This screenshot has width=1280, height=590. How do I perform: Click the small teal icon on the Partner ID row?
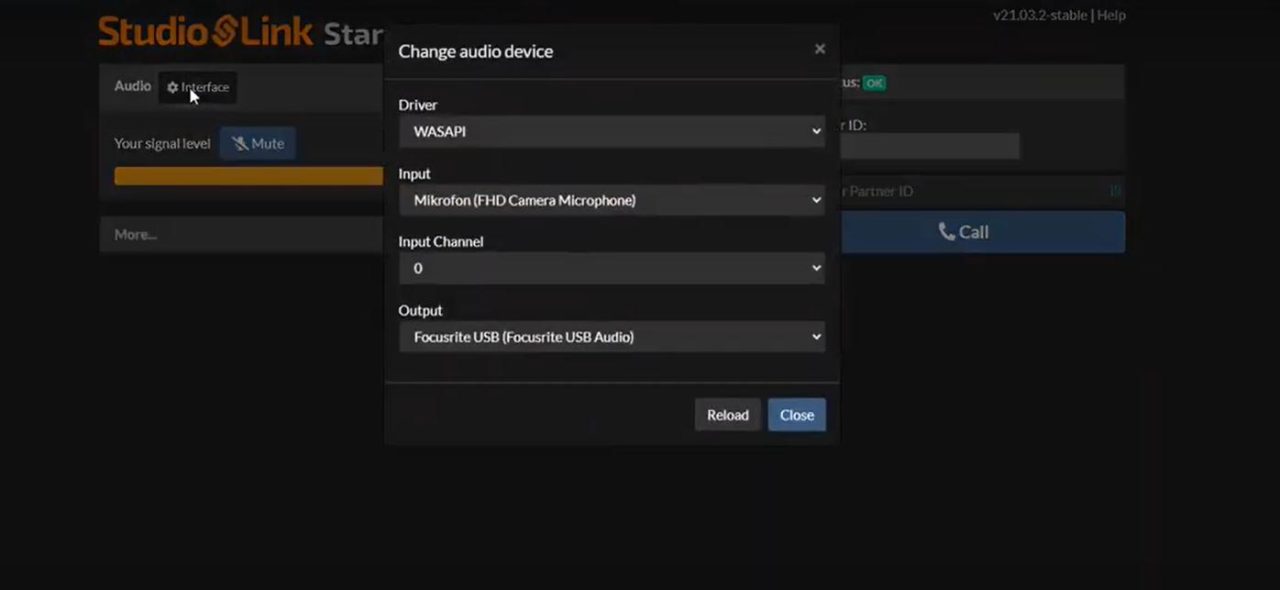1114,190
